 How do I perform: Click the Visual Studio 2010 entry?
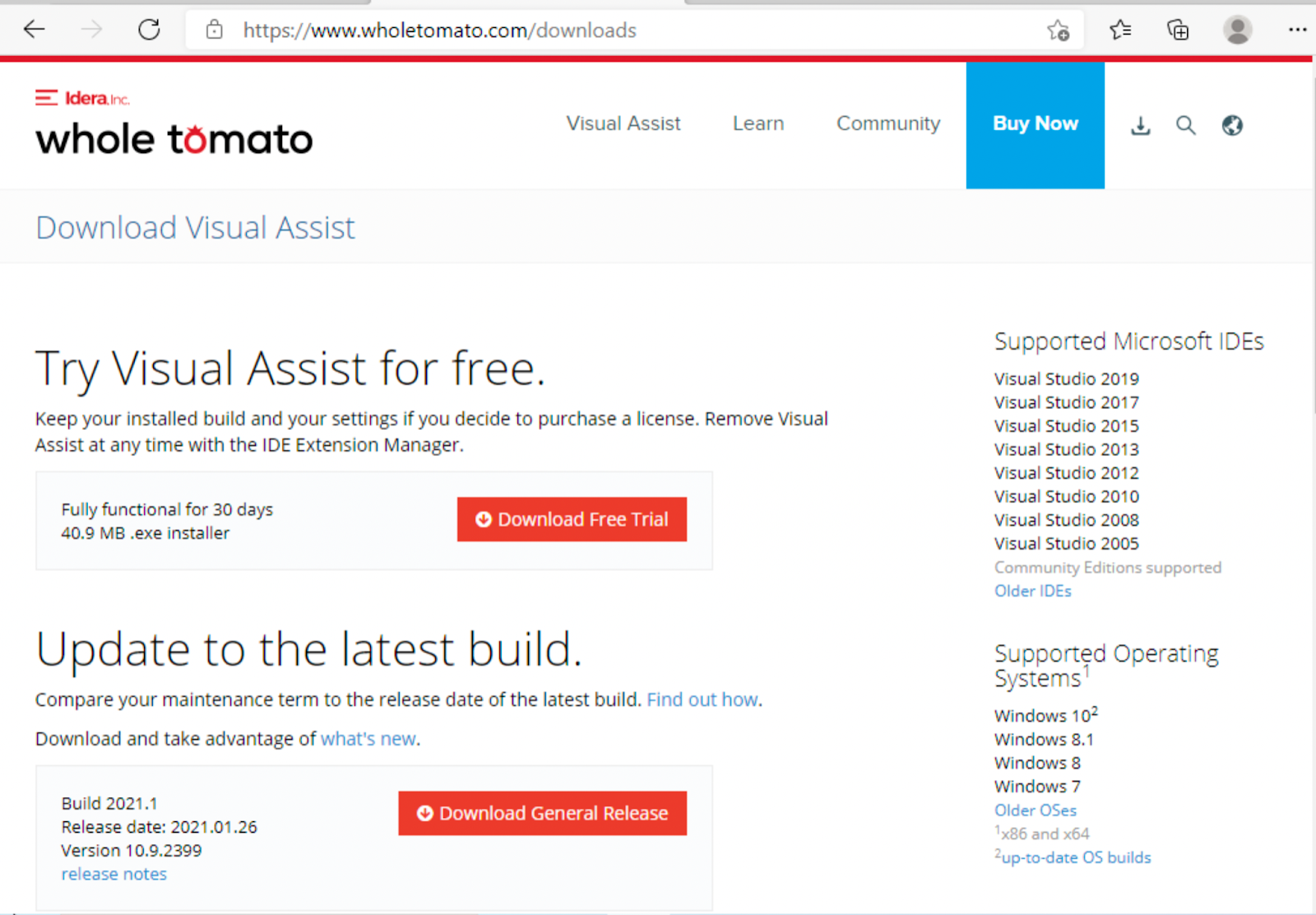coord(1067,497)
